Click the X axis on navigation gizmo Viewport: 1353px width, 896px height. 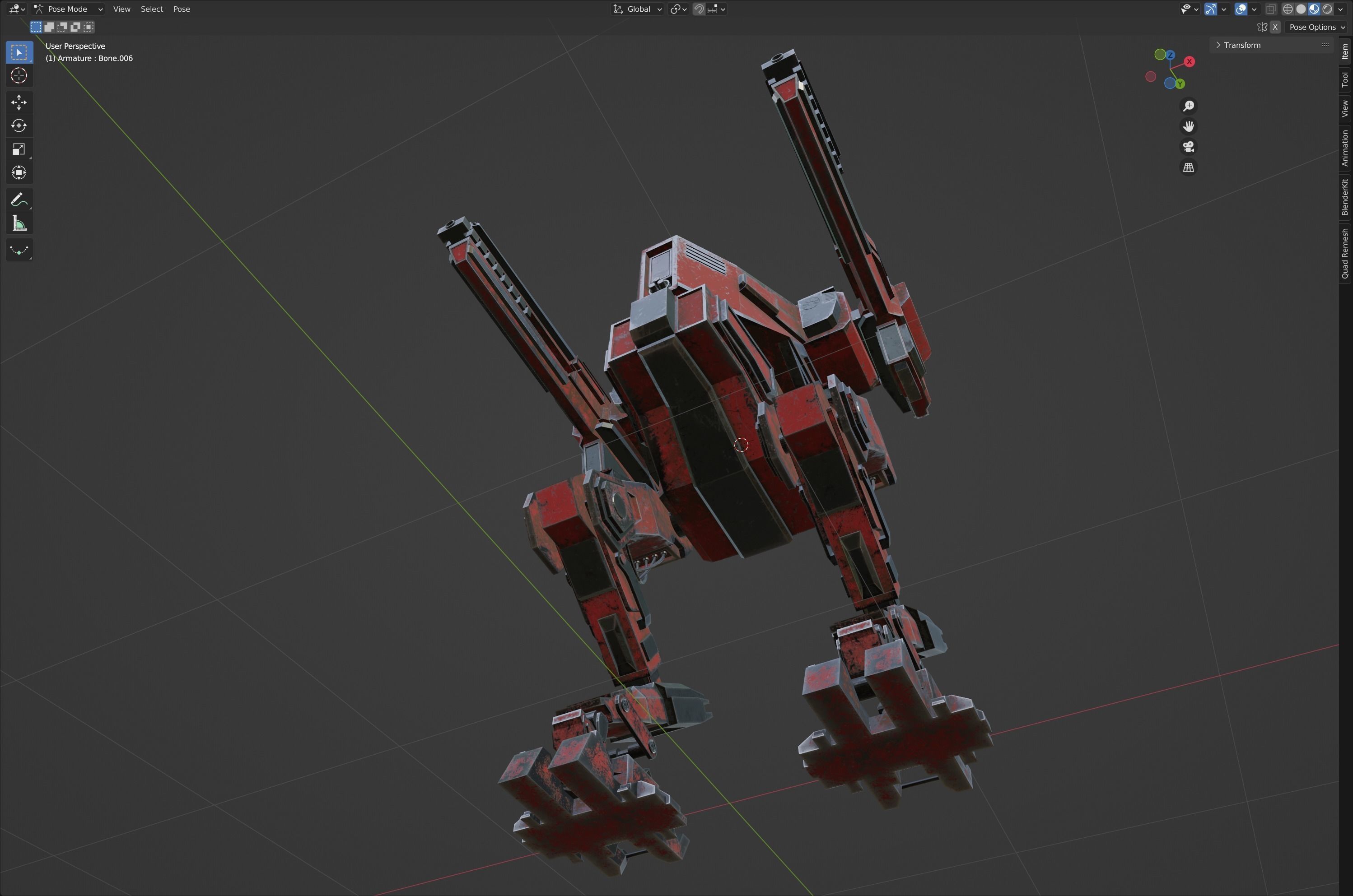point(1190,62)
